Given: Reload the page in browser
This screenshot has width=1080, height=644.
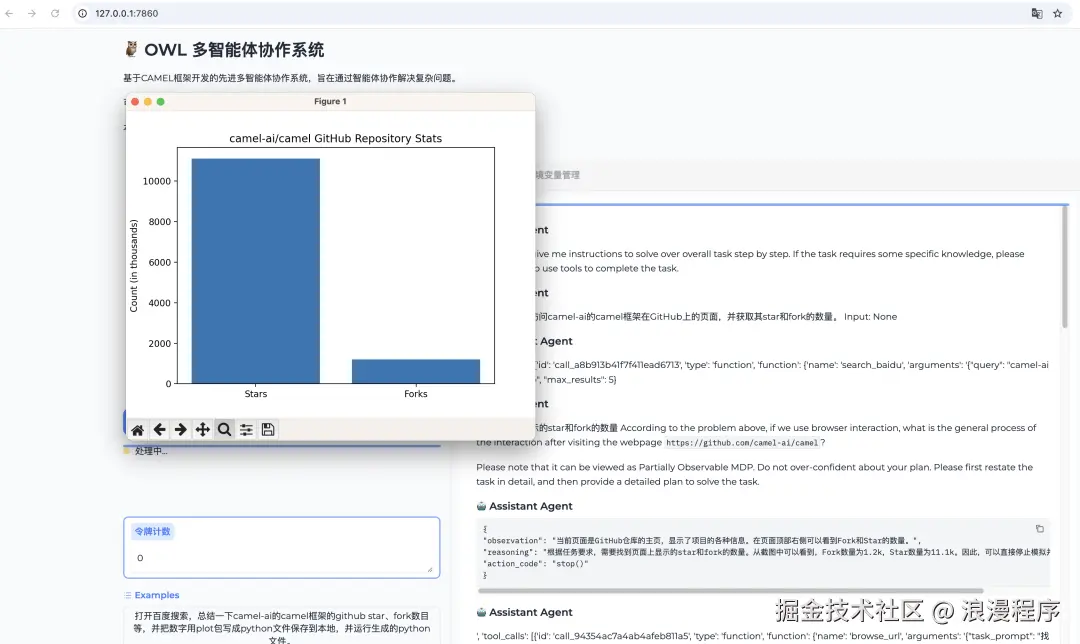Looking at the screenshot, I should click(55, 13).
